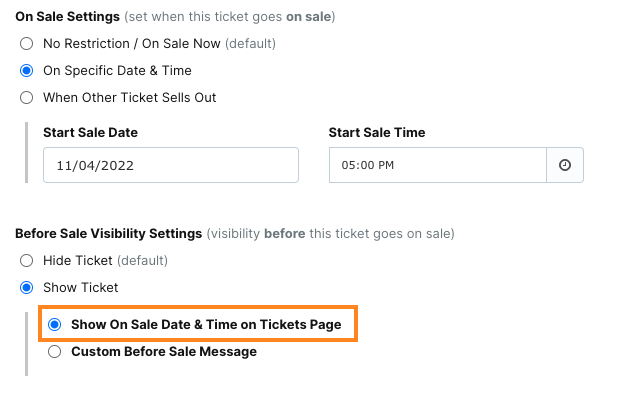Viewport: 621px width, 393px height.
Task: Select the Hide Ticket radio button
Action: (27, 261)
